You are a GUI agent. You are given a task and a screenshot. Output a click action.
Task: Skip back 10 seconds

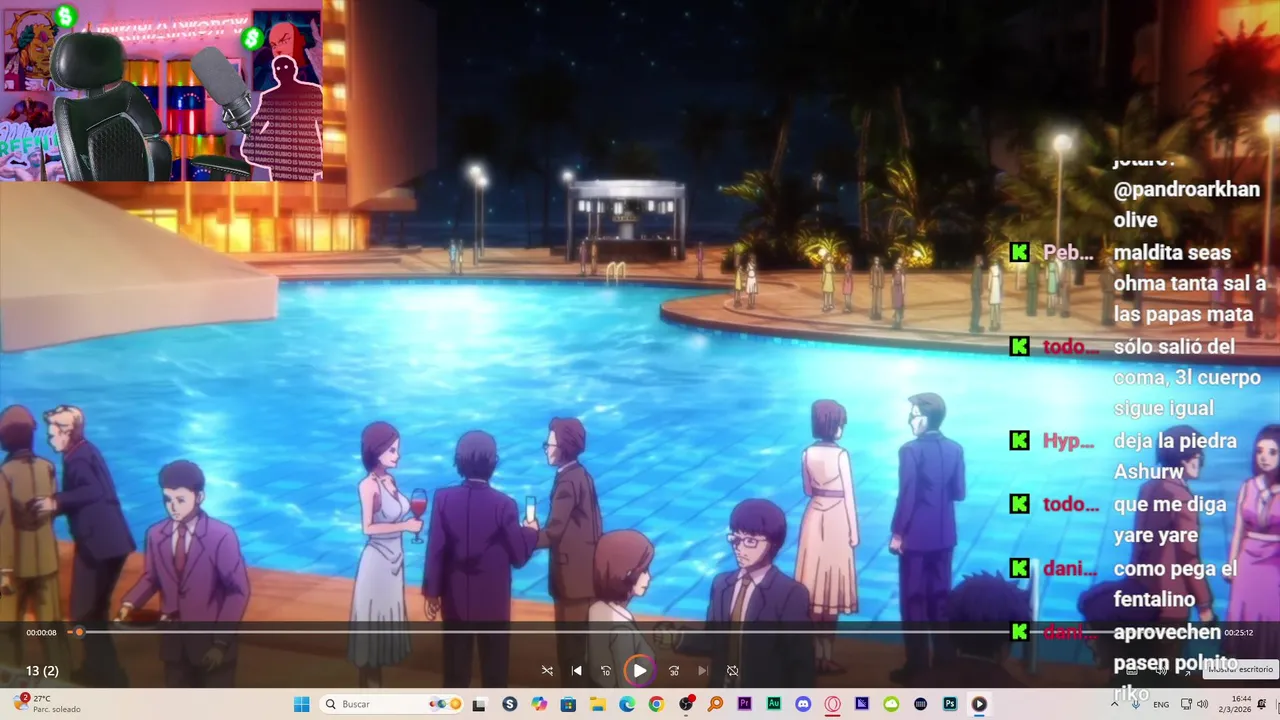point(606,671)
